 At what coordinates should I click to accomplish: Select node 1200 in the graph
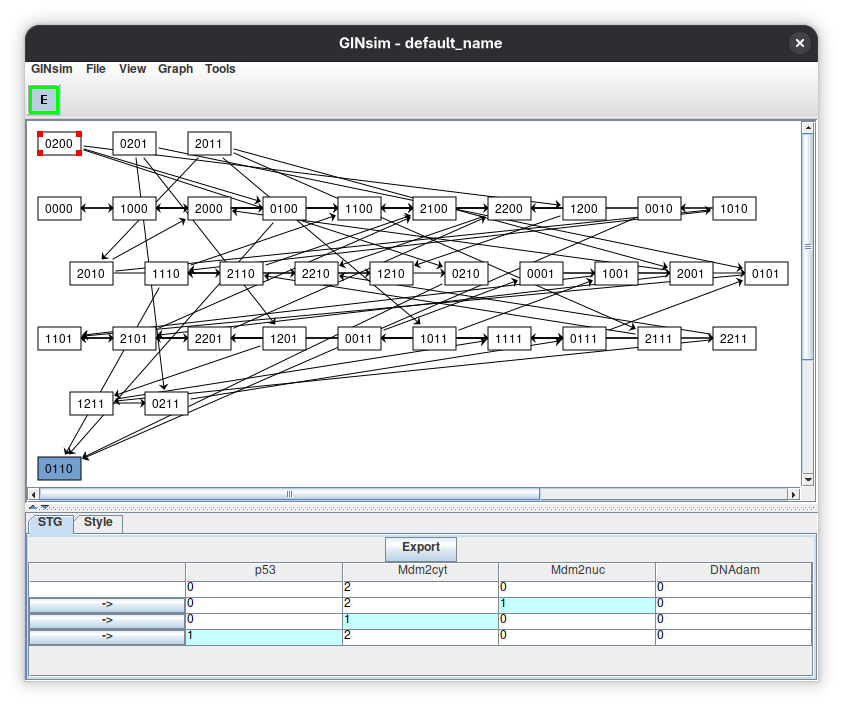tap(584, 209)
